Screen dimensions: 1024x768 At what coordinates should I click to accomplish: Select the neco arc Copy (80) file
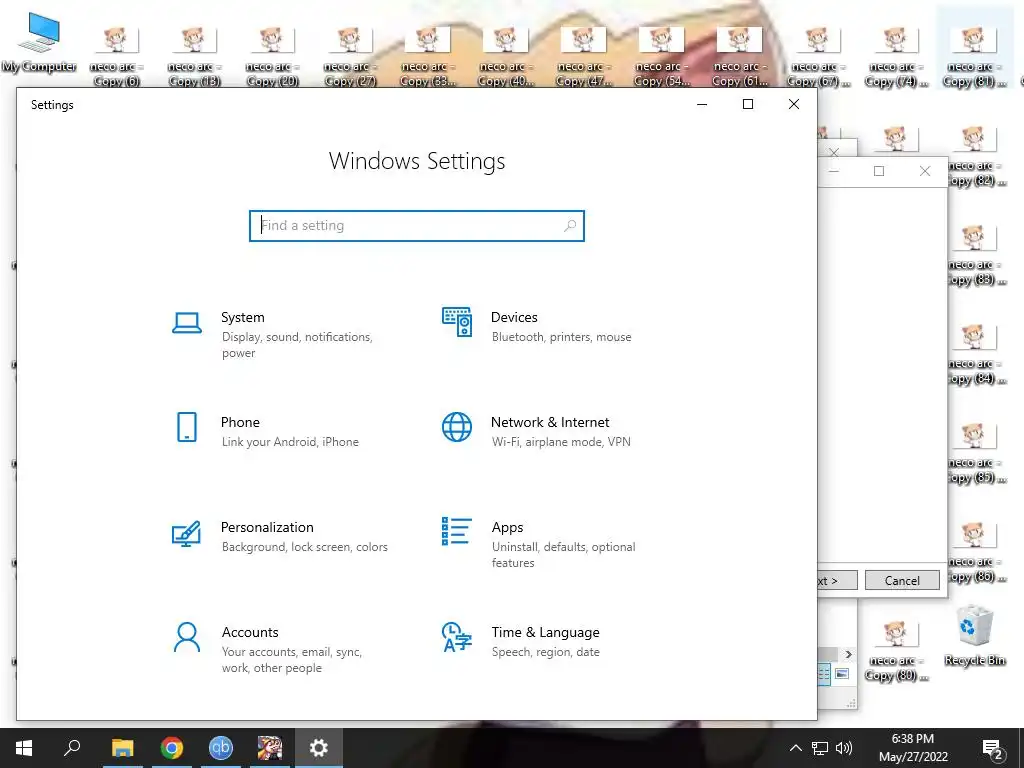[x=895, y=651]
